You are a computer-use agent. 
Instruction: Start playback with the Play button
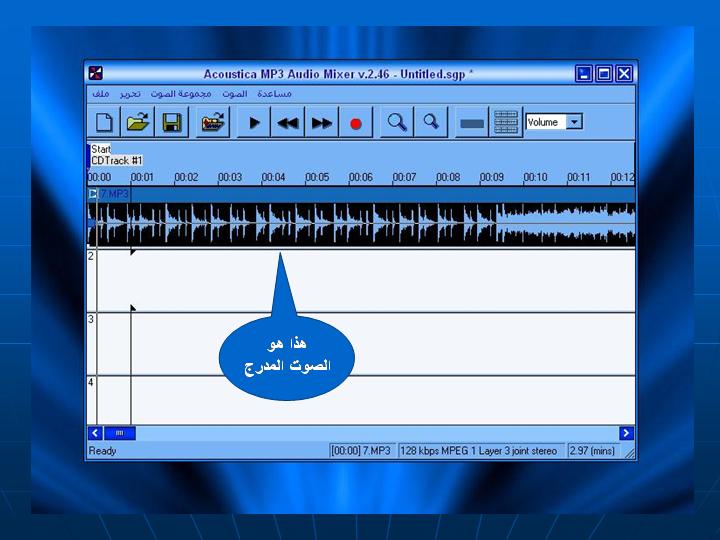(x=253, y=123)
